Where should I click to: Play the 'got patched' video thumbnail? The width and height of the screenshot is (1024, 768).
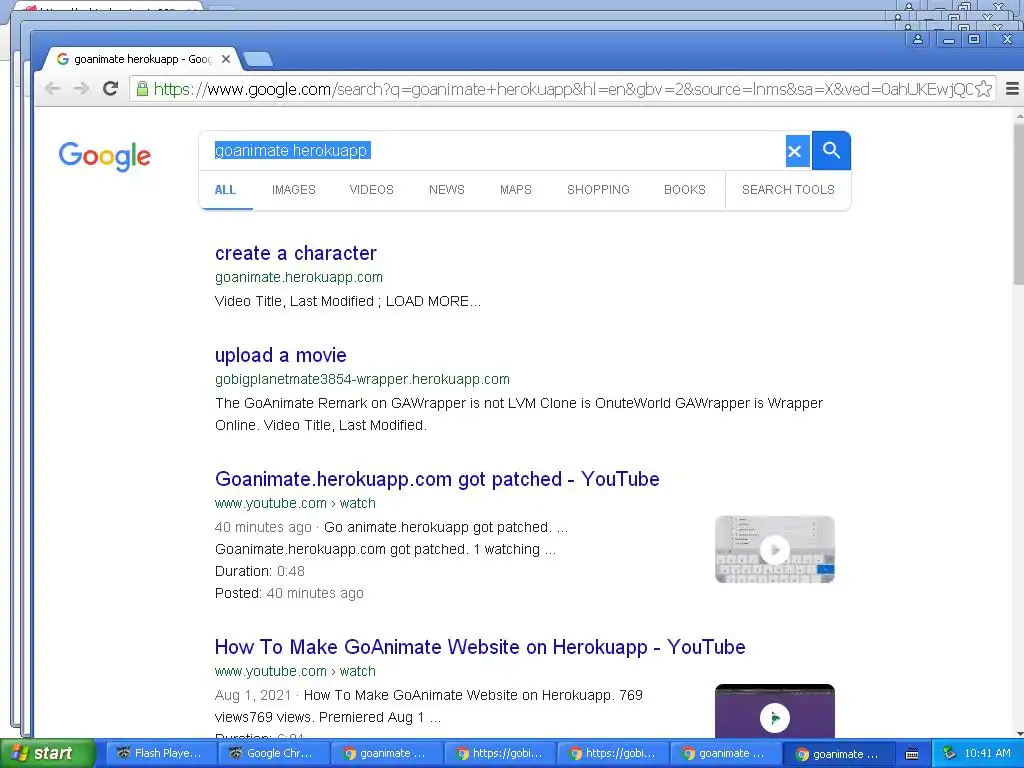pyautogui.click(x=775, y=549)
